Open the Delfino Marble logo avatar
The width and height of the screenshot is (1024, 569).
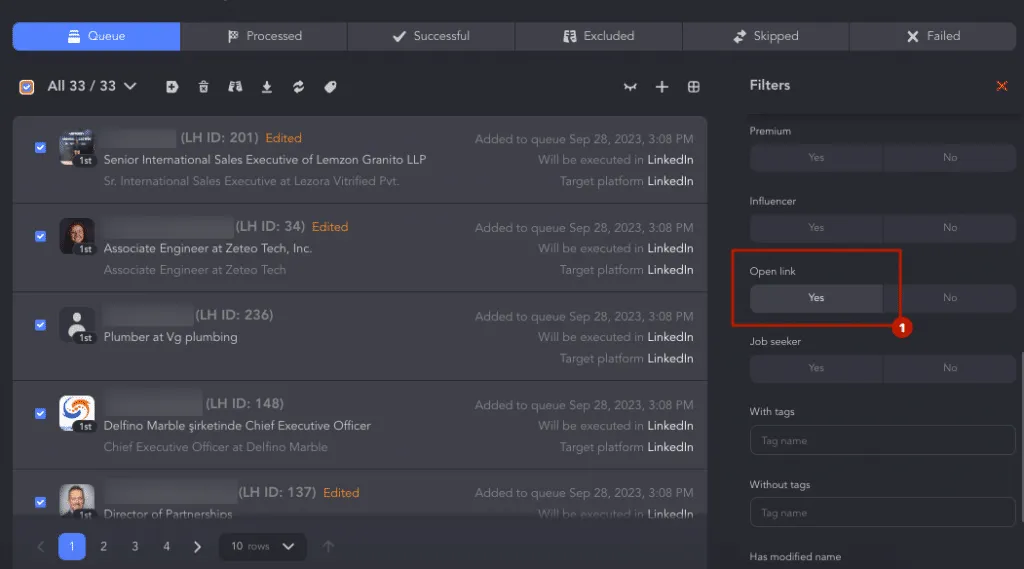click(x=76, y=413)
